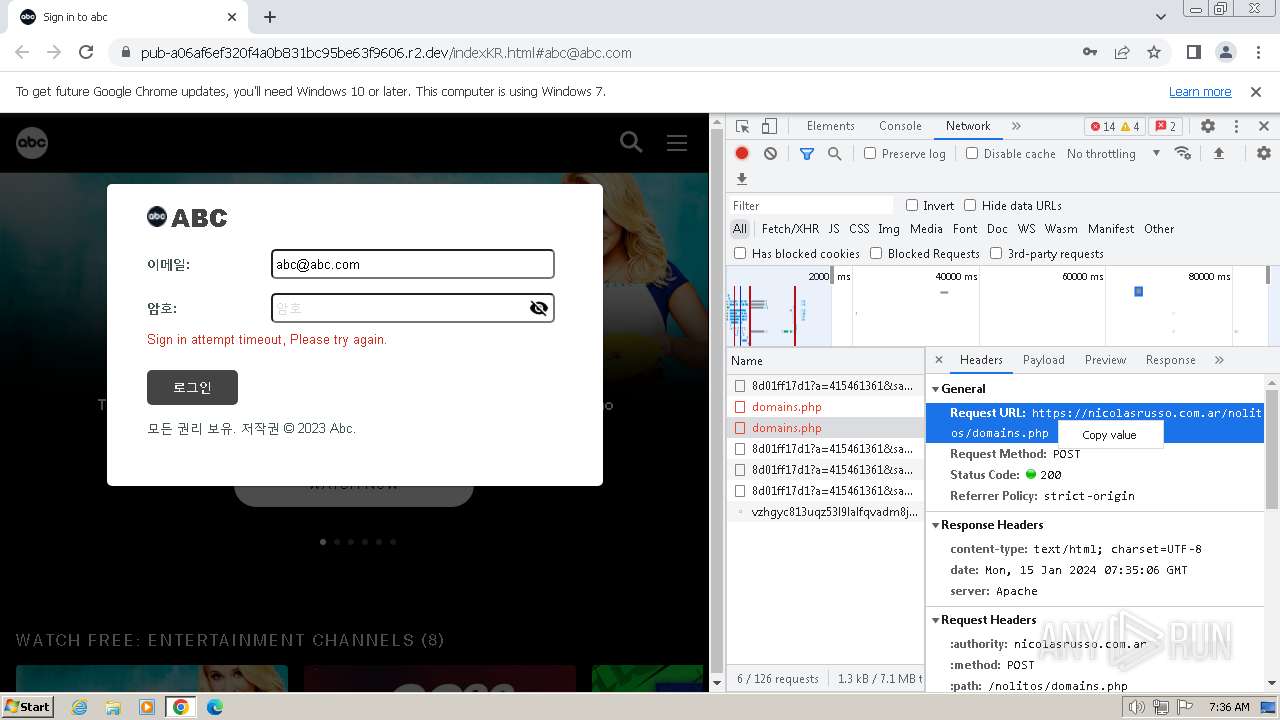
Task: Export the HAR file with the download arrow
Action: [x=742, y=179]
